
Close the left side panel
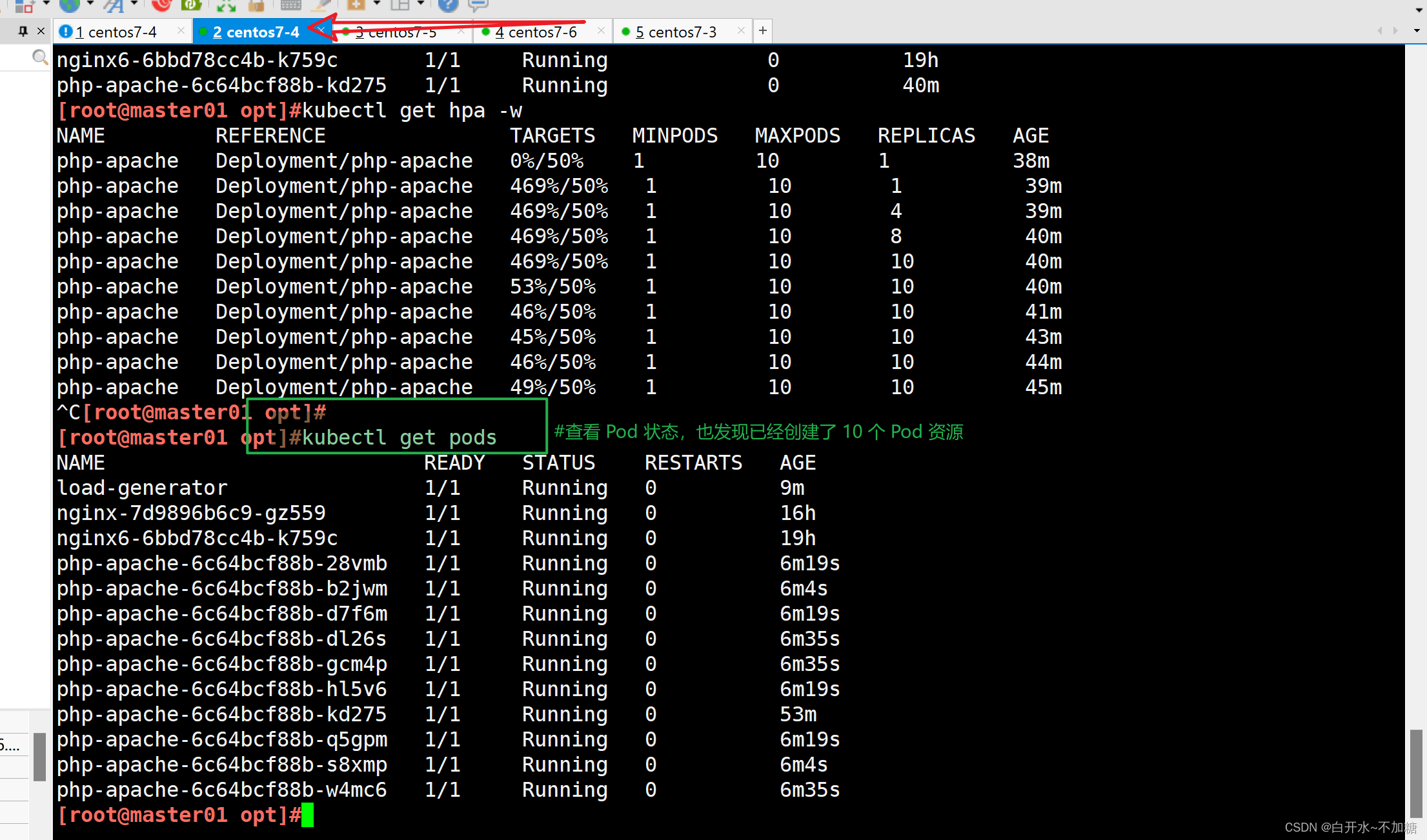pos(41,31)
